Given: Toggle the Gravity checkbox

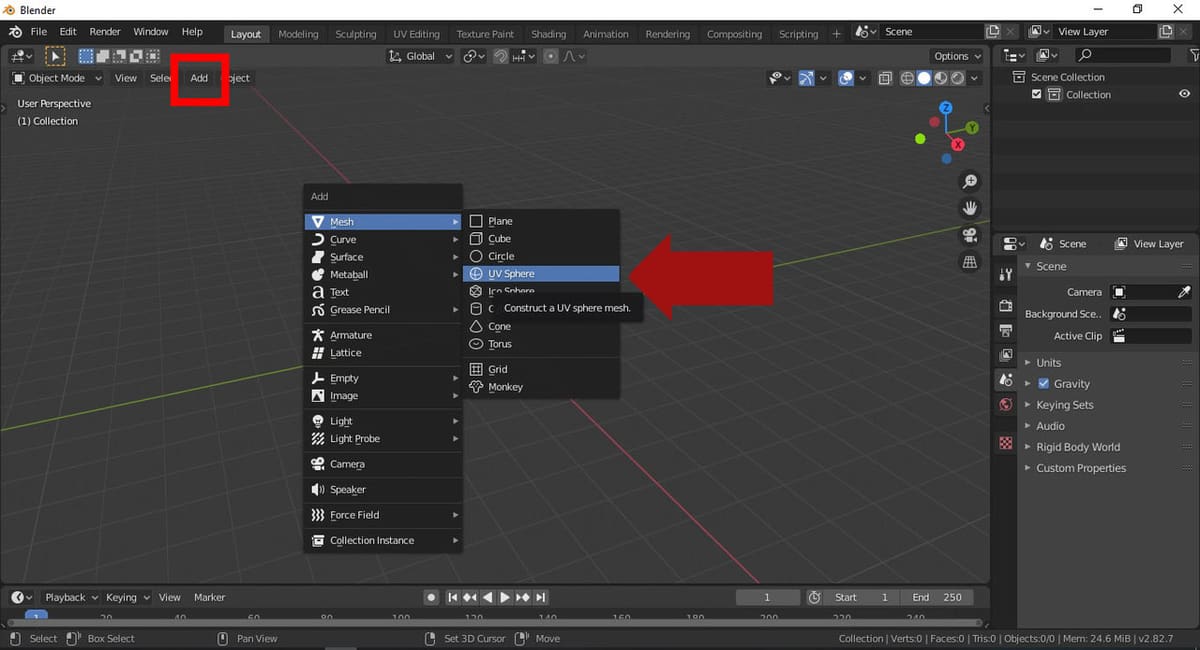Looking at the screenshot, I should pyautogui.click(x=1044, y=384).
